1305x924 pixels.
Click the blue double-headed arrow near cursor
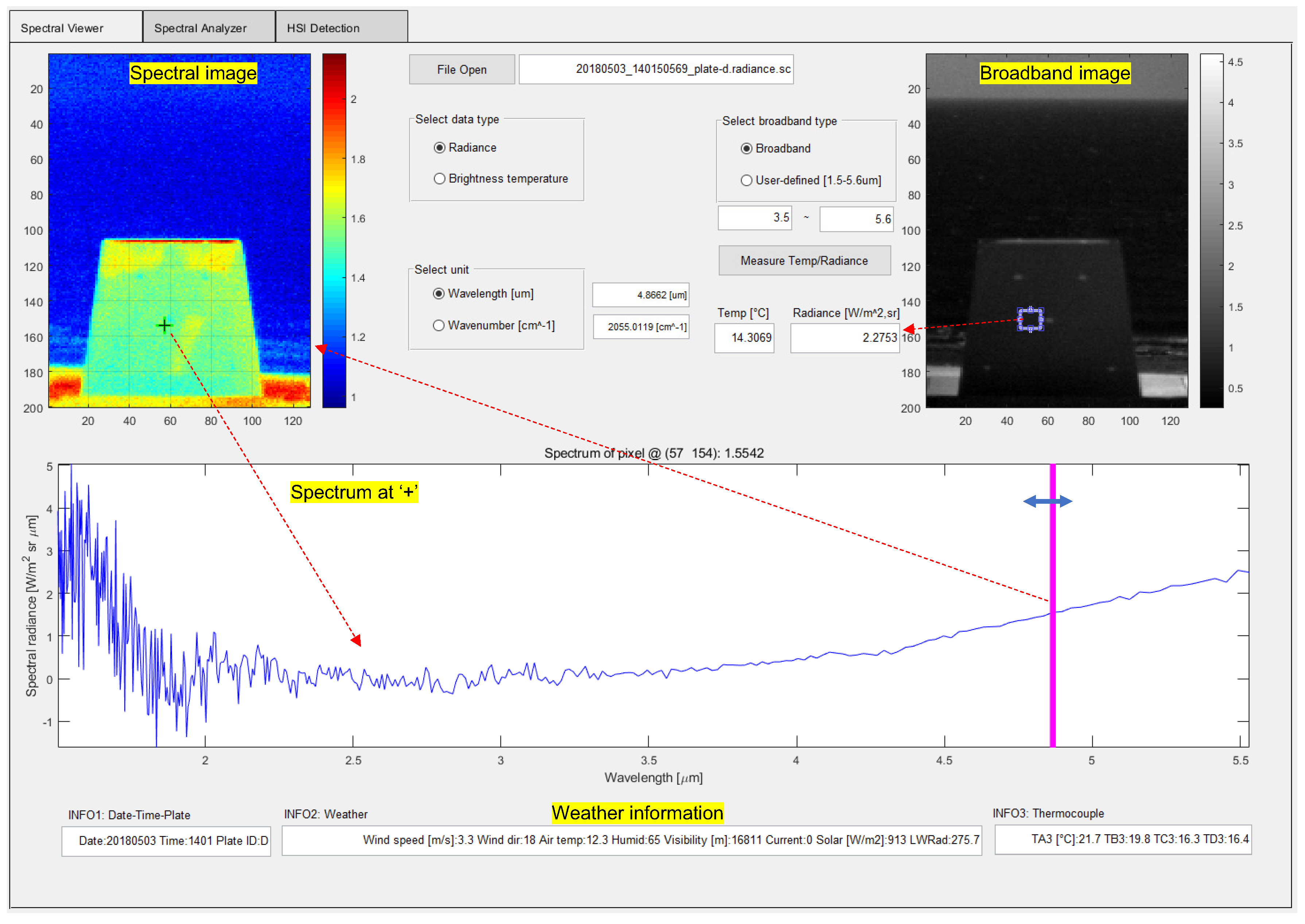[1047, 501]
